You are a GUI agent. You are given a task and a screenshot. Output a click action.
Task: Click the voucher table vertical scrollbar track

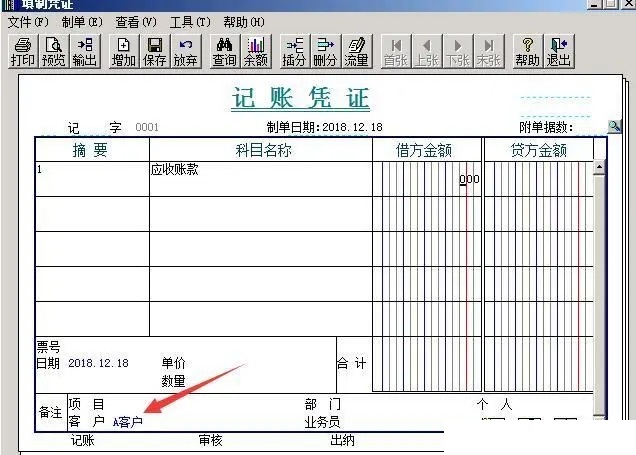599,294
